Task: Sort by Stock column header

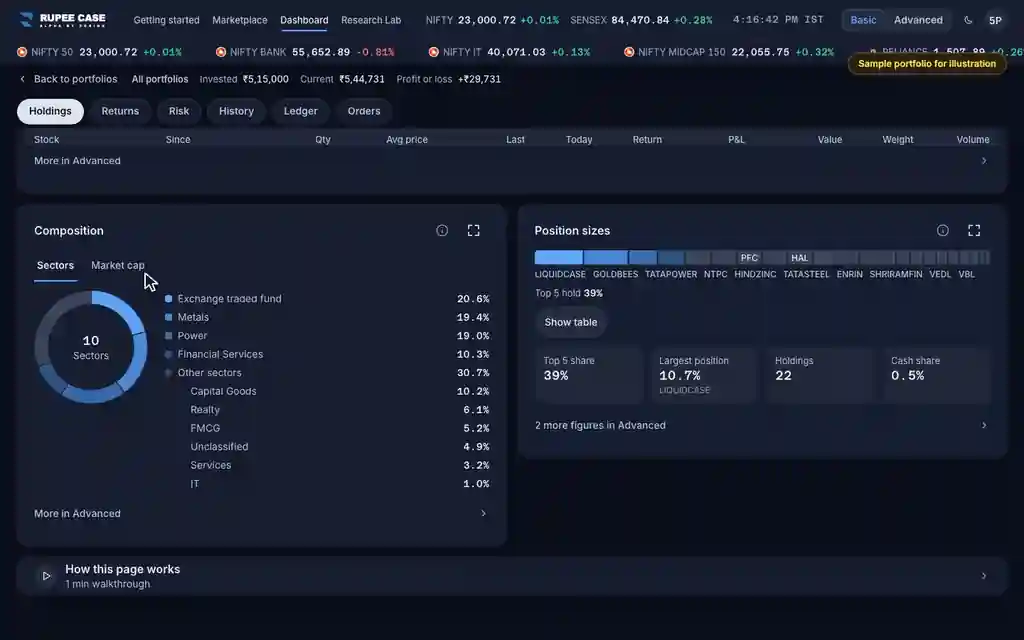Action: (x=46, y=140)
